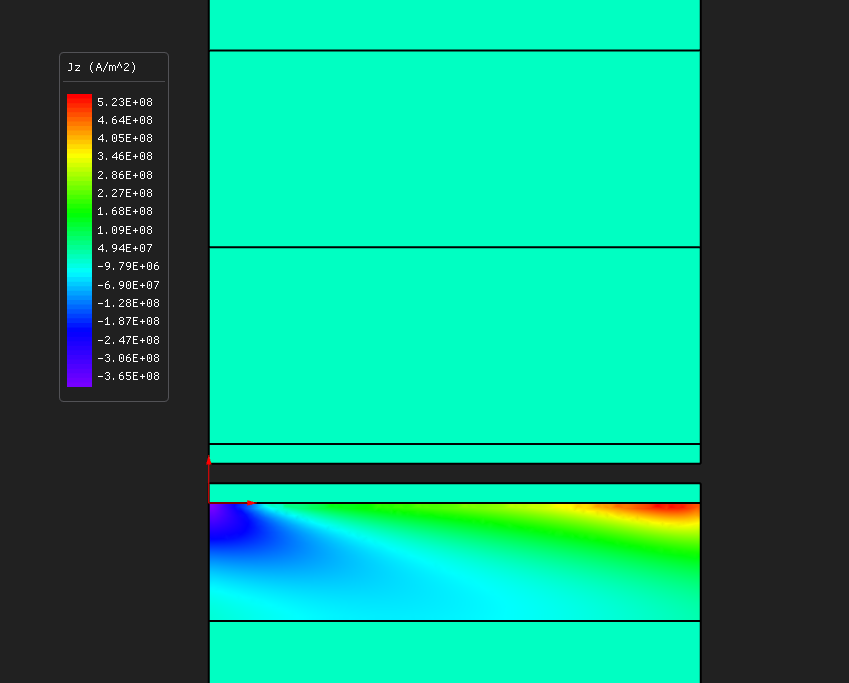Click the 1.09E+08 legend value
The image size is (849, 683).
click(125, 230)
